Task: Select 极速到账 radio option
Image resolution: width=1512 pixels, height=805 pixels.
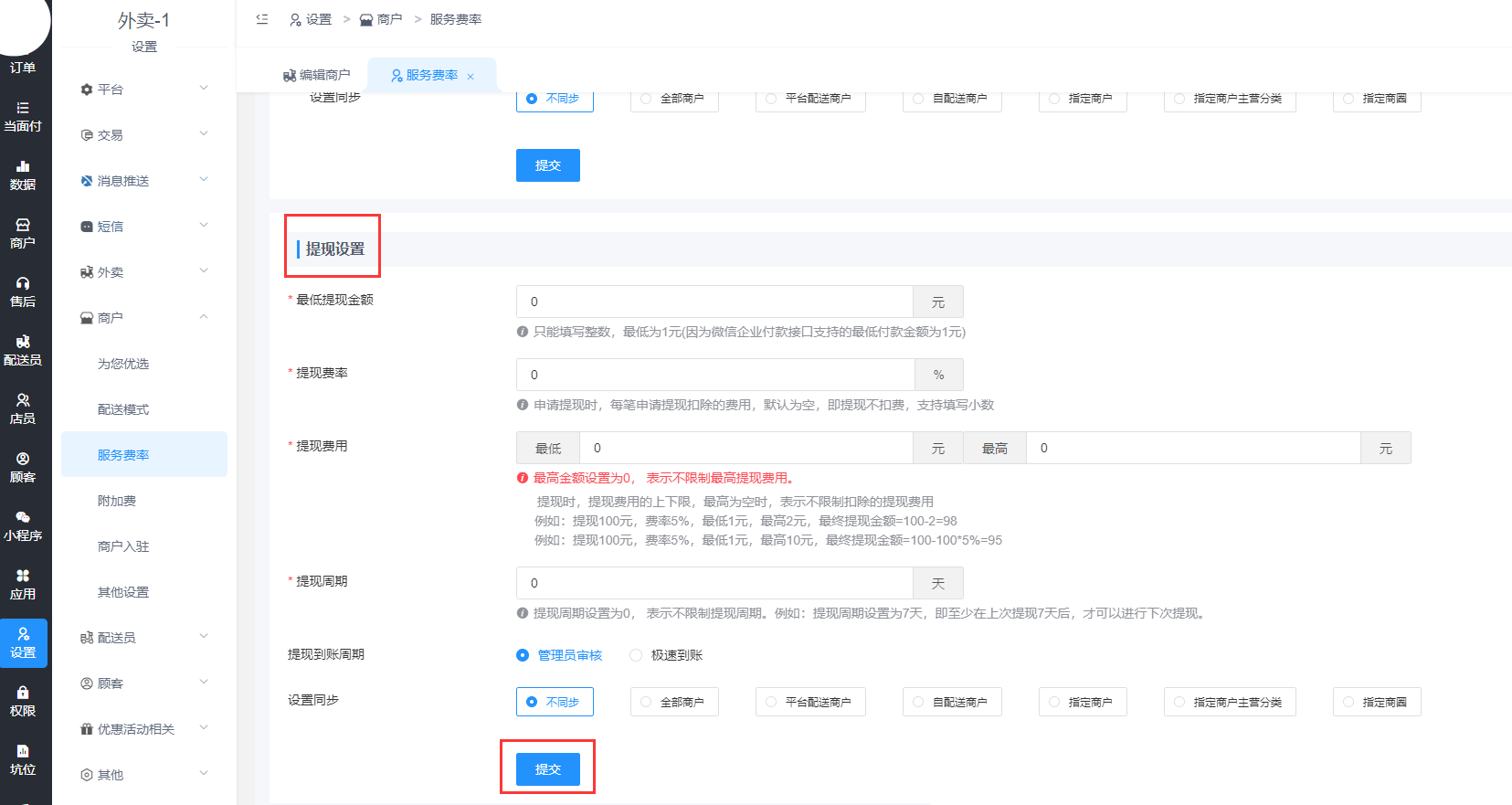Action: tap(666, 655)
